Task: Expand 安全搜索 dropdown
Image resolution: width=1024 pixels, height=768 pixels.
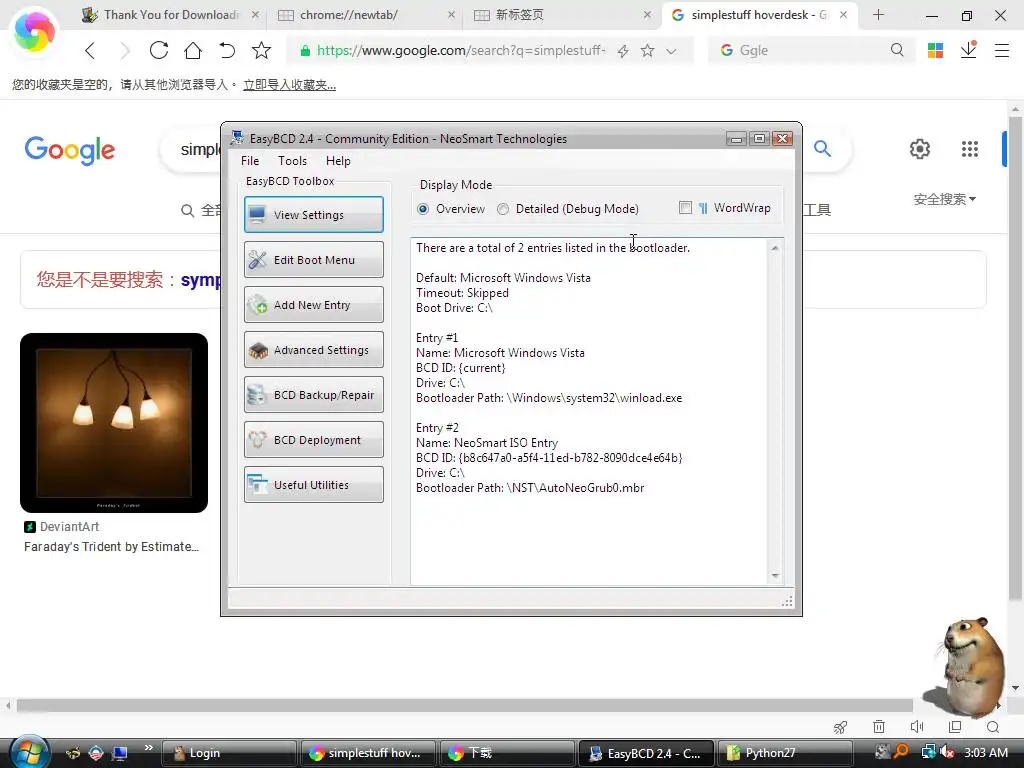Action: (x=944, y=199)
